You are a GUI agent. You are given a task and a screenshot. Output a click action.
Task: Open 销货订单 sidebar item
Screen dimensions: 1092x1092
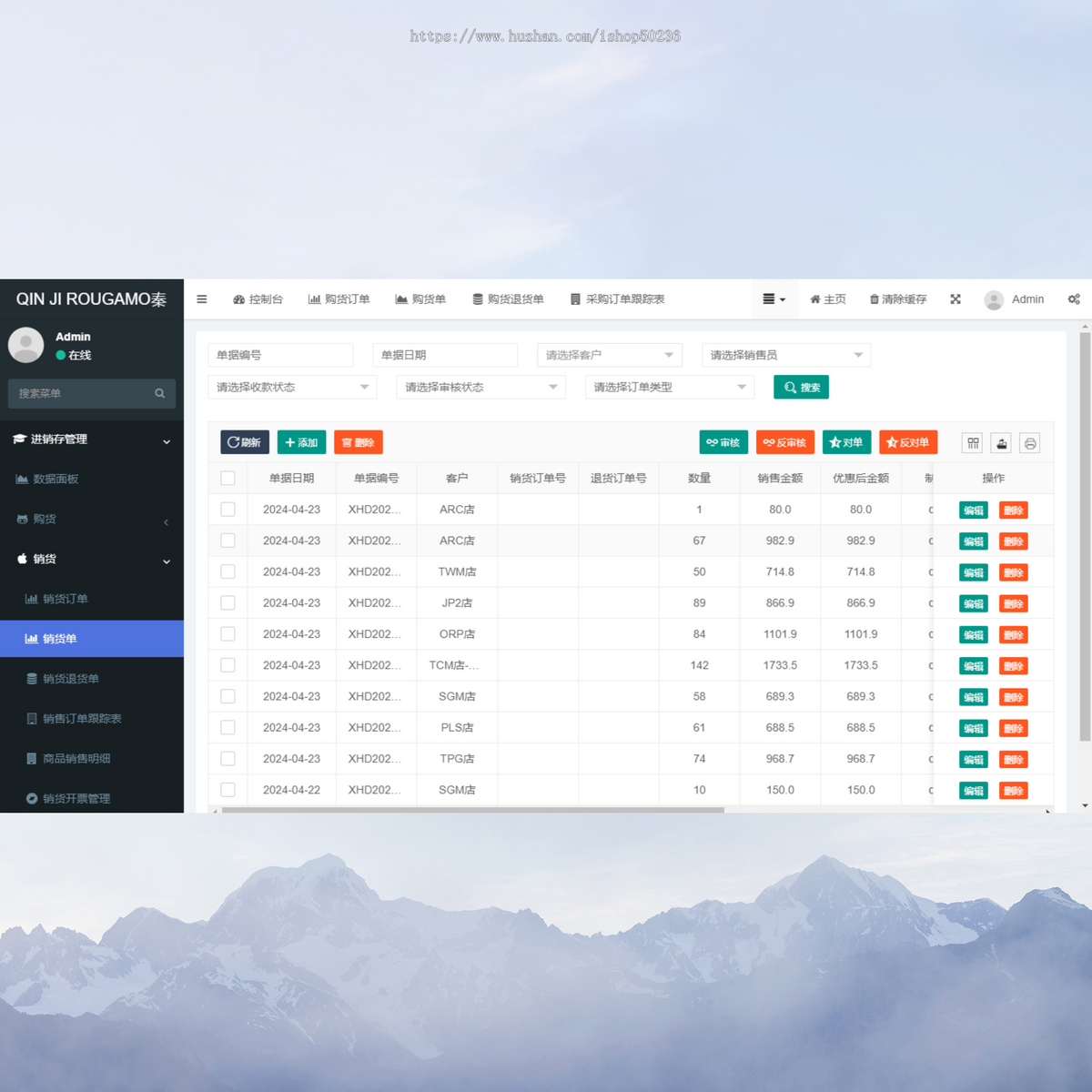click(x=92, y=599)
